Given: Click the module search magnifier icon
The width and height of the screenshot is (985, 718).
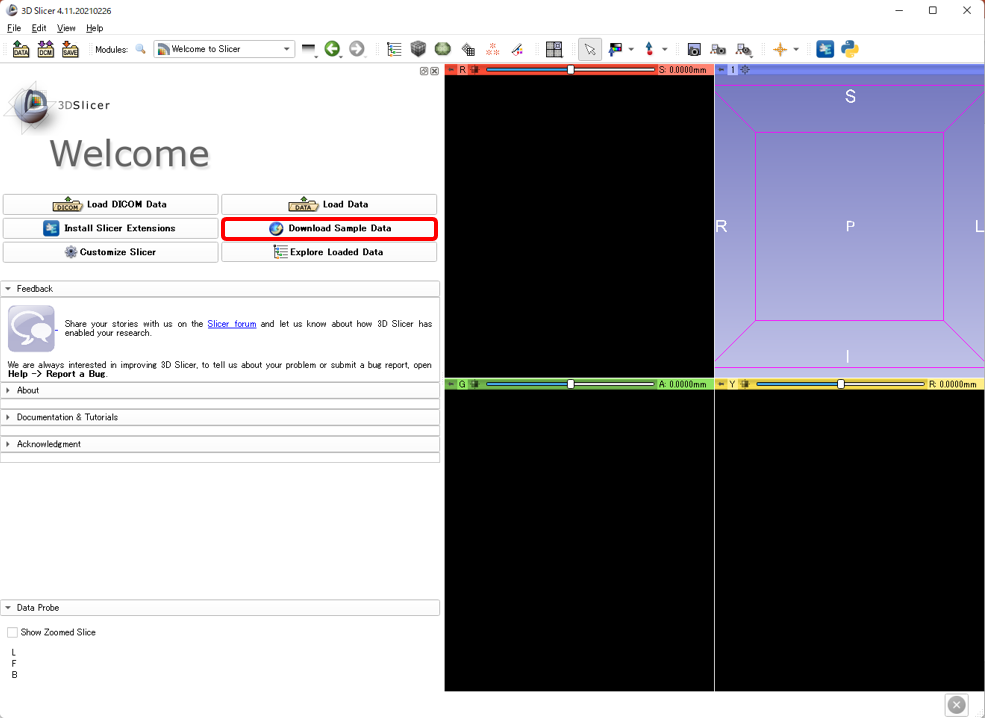Looking at the screenshot, I should [x=140, y=49].
